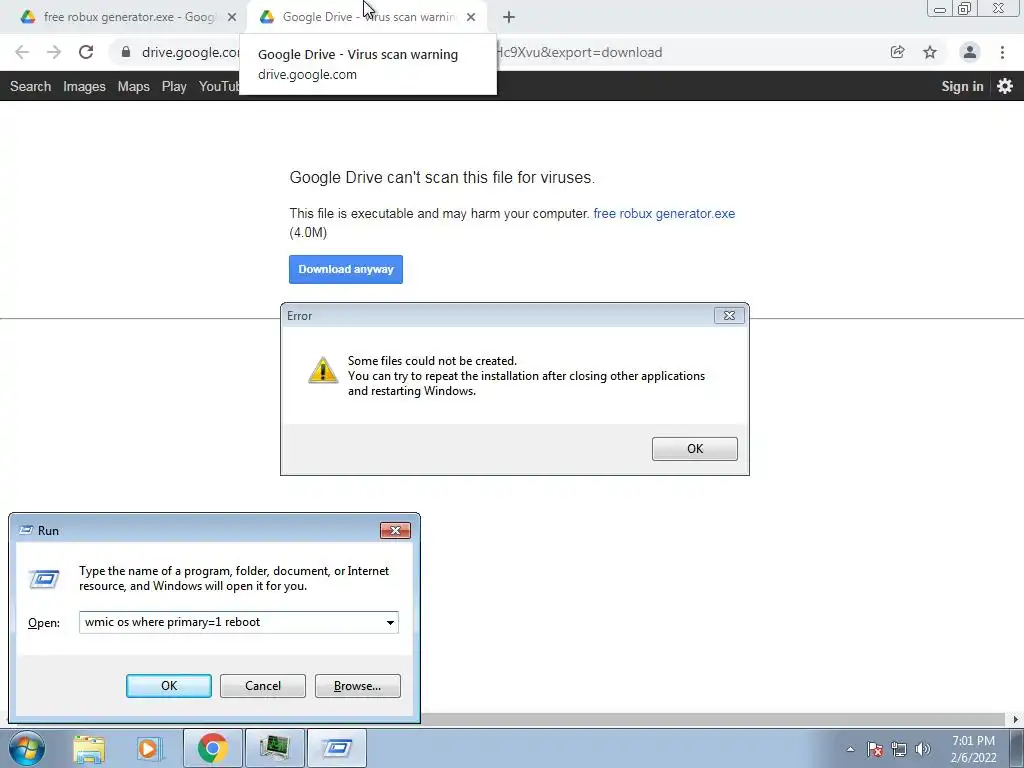Viewport: 1024px width, 768px height.
Task: Click the warning triangle icon in Error dialog
Action: point(323,370)
